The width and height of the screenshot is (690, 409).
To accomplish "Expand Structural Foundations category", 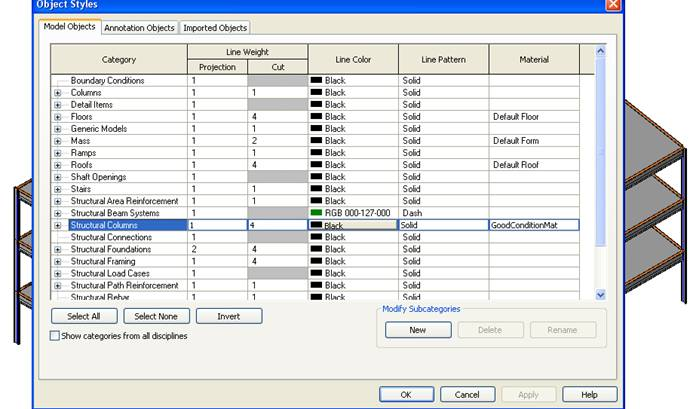I will tap(57, 249).
